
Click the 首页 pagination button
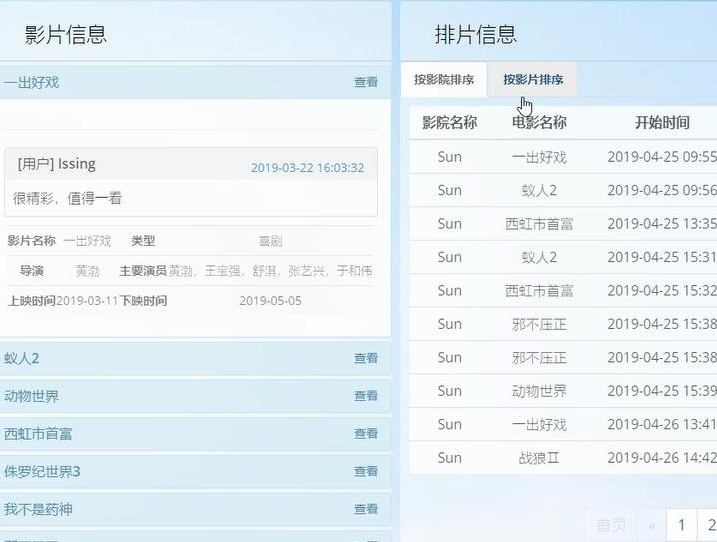coord(611,525)
